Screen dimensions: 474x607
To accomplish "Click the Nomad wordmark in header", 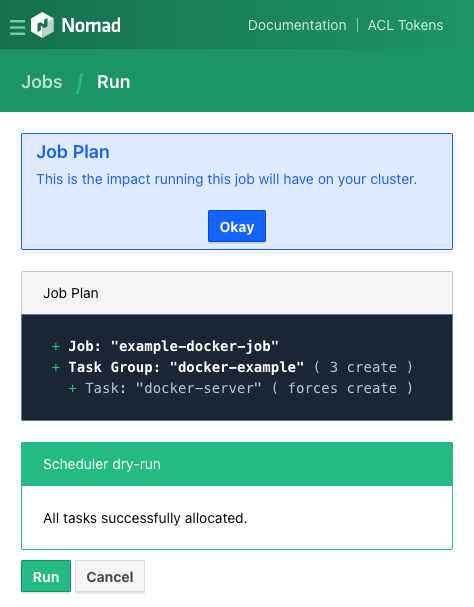I will (91, 26).
